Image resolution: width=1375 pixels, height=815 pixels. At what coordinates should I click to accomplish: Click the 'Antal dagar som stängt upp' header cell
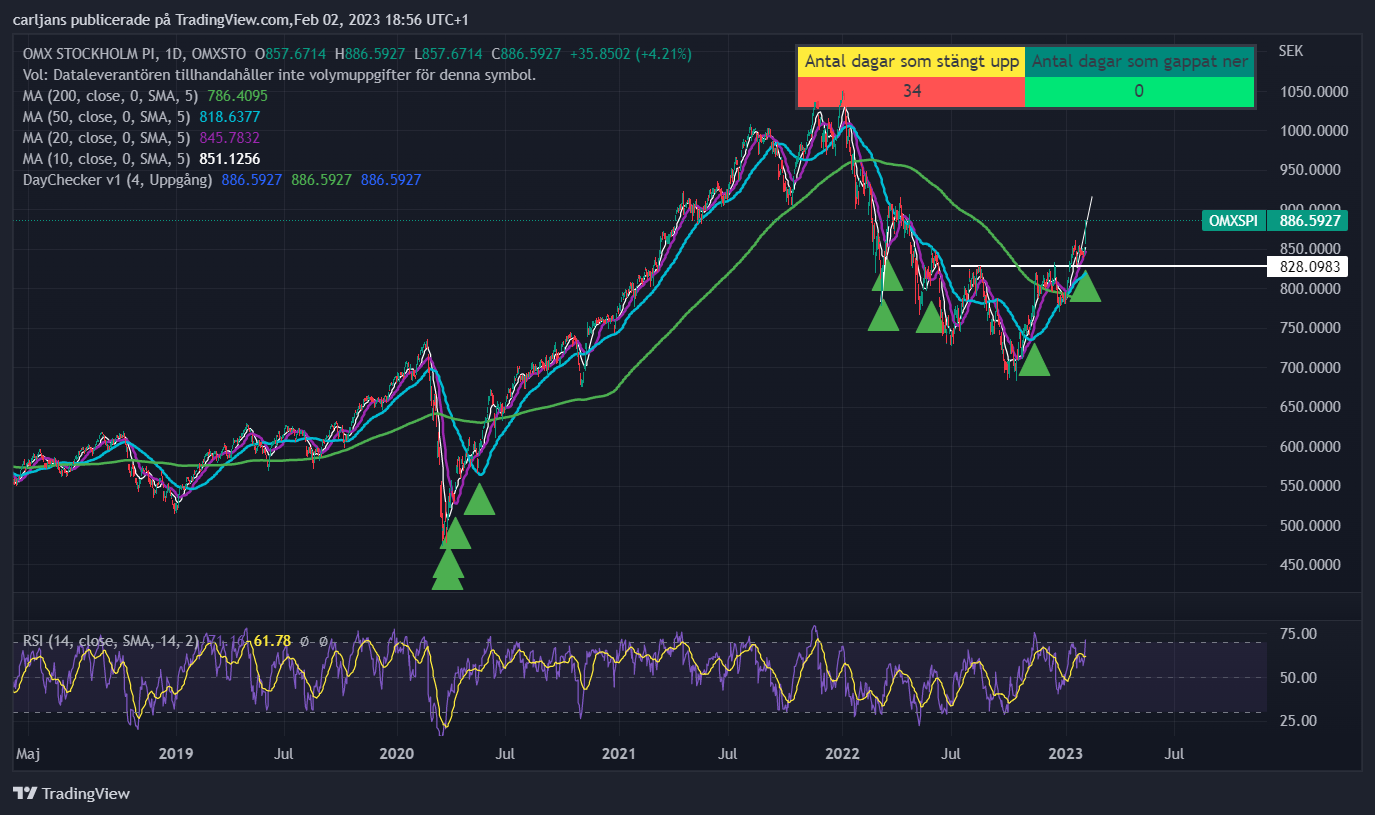(x=912, y=62)
